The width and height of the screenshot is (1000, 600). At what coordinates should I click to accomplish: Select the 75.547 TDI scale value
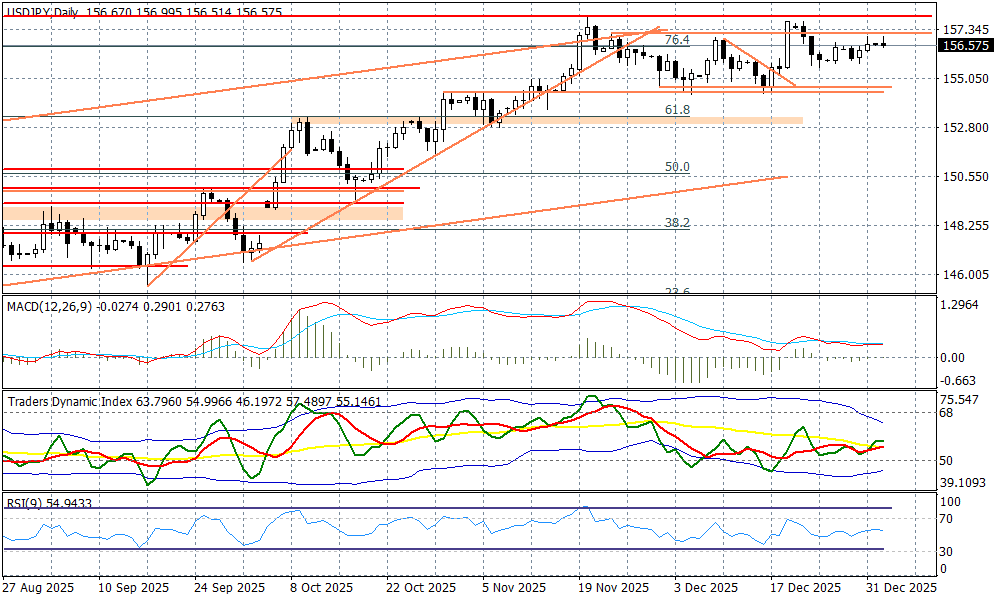tap(962, 399)
